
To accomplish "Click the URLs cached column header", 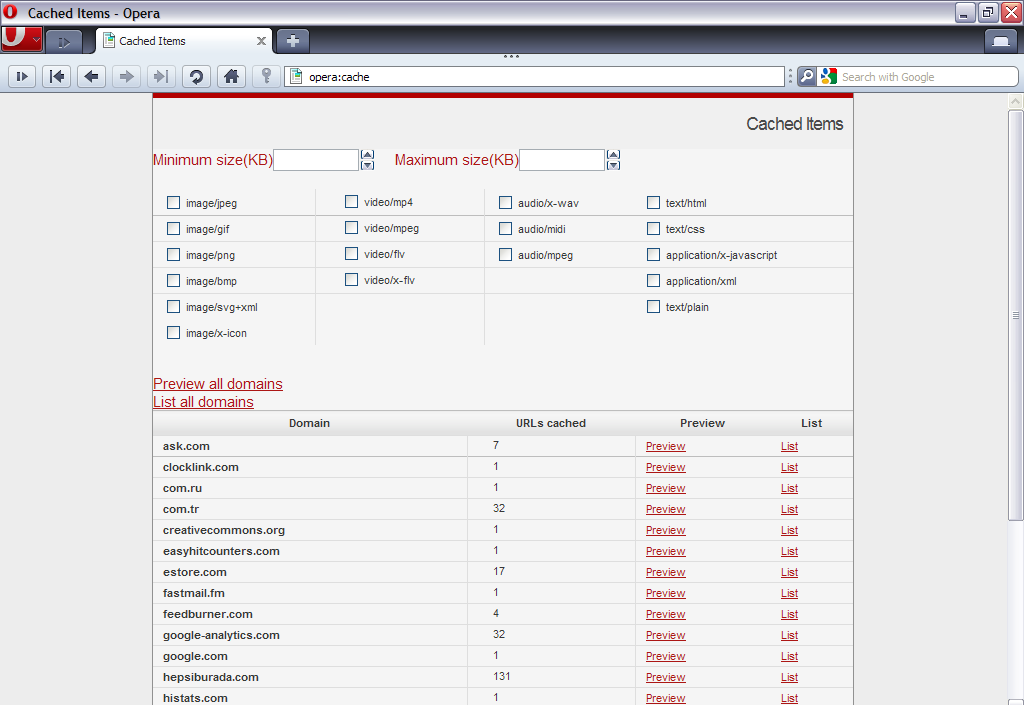I will (x=551, y=423).
